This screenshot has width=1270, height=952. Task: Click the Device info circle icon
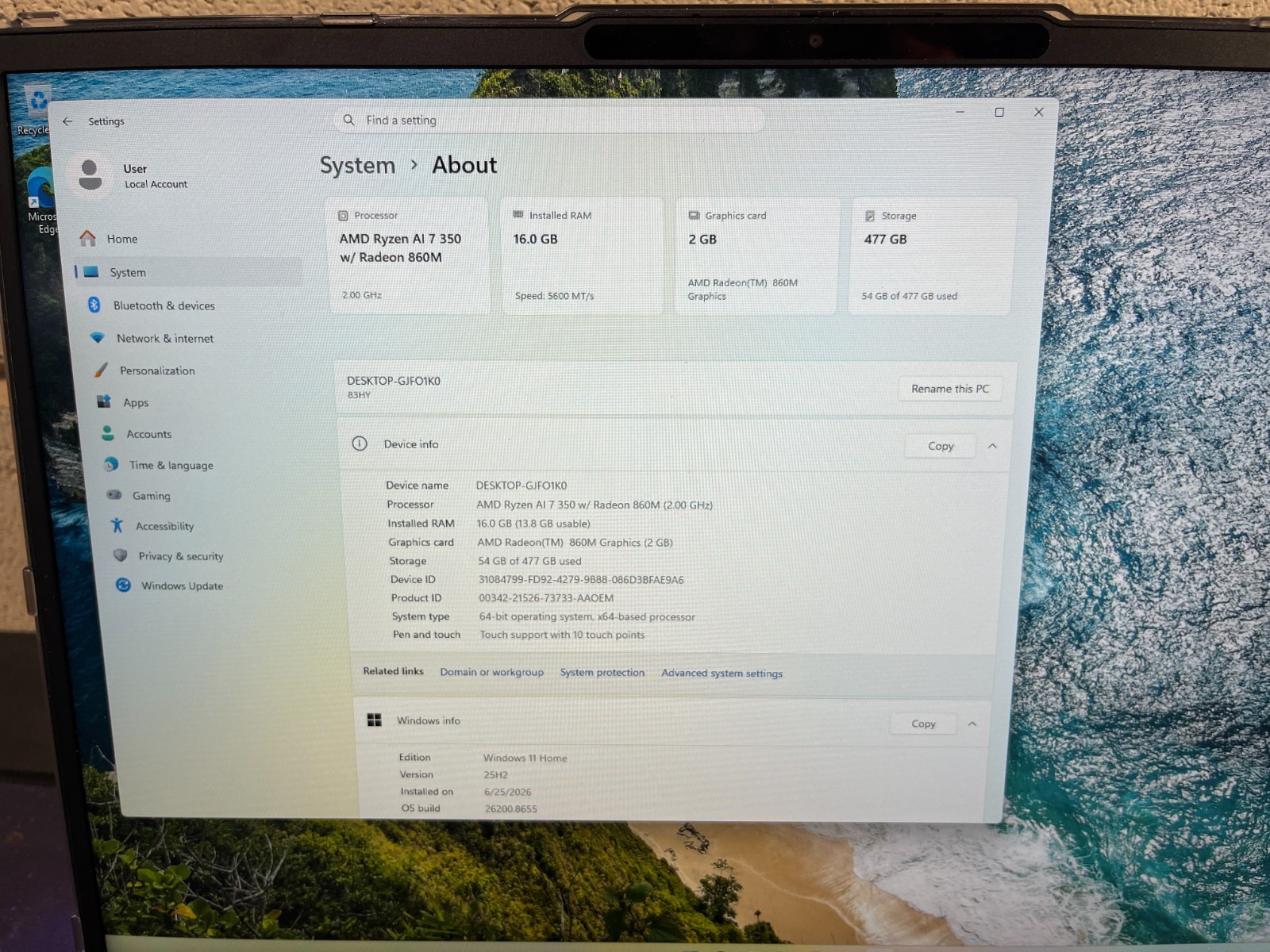360,443
